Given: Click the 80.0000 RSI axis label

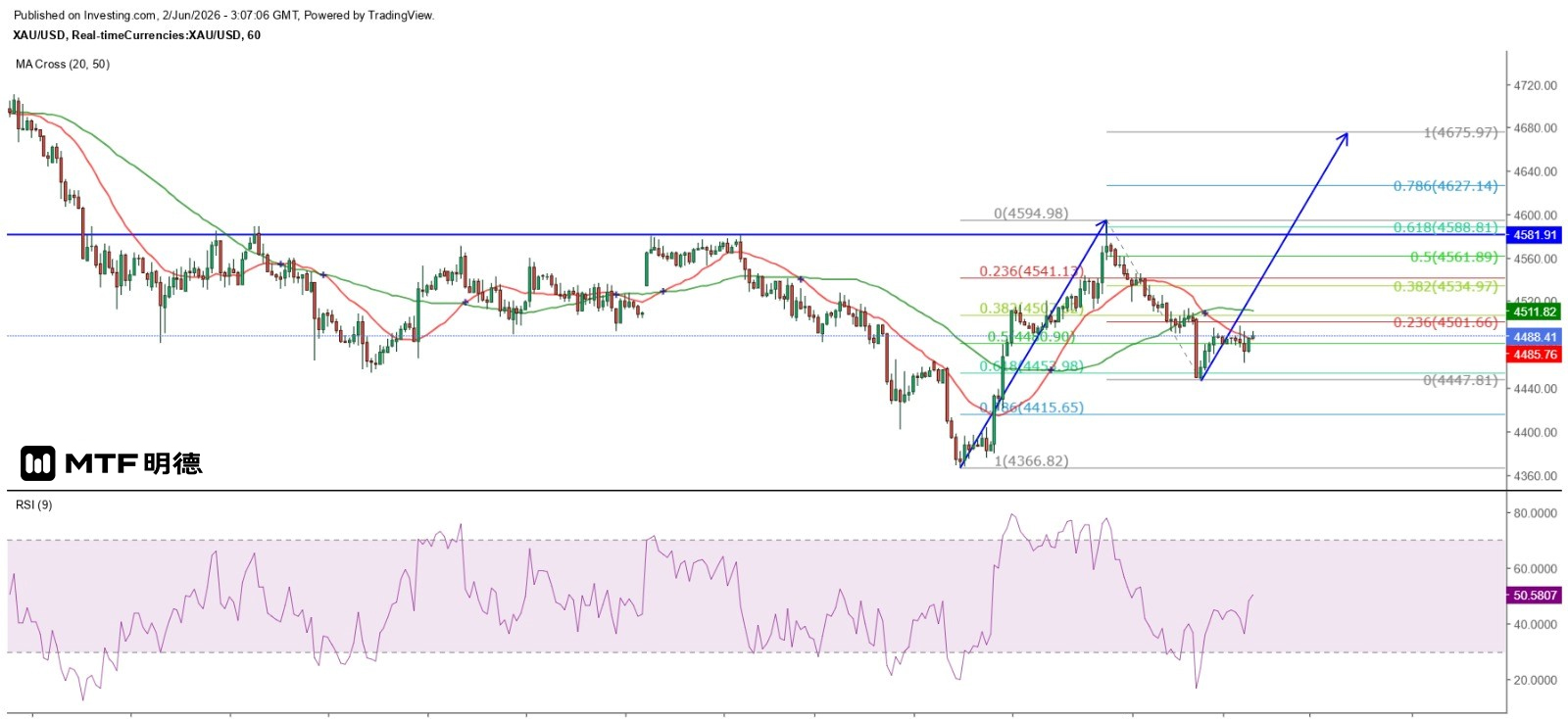Looking at the screenshot, I should (x=1535, y=513).
